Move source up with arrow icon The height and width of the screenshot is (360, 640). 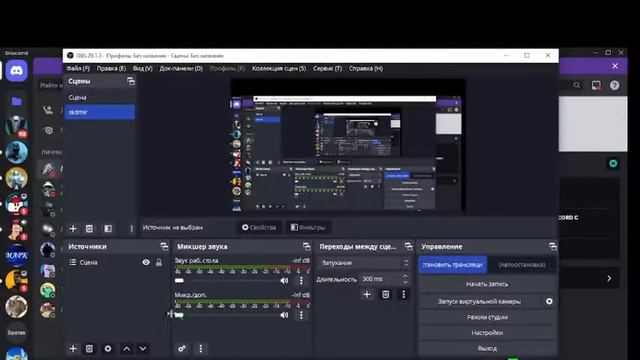click(x=127, y=349)
